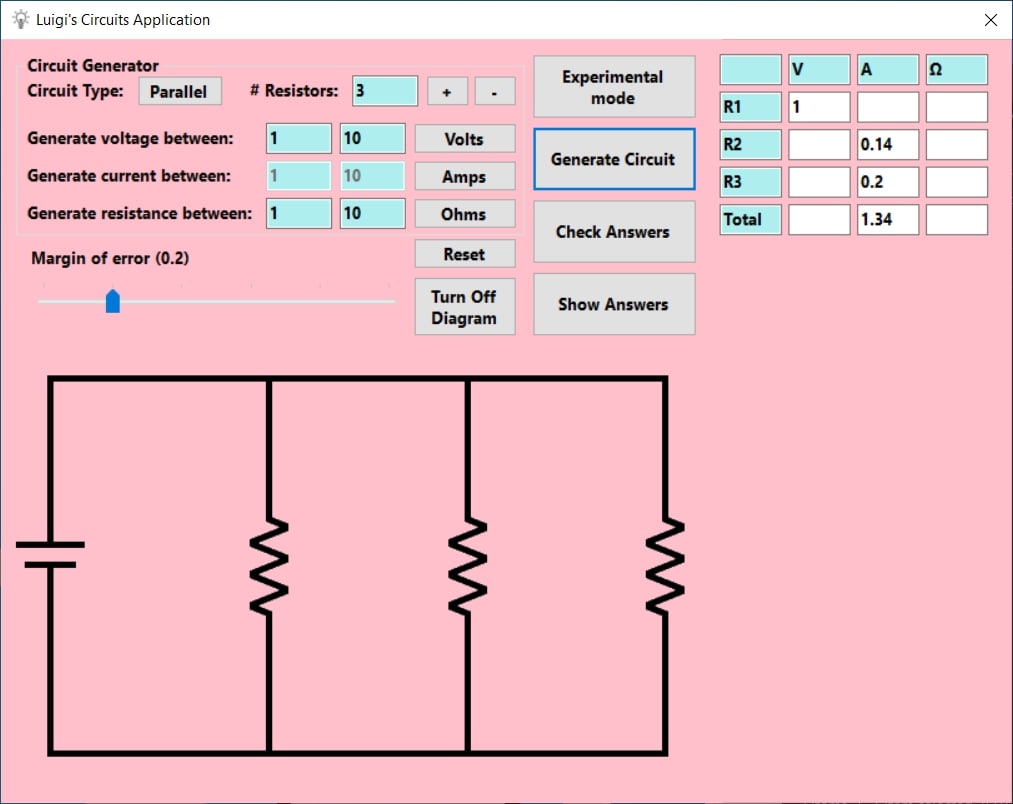
Task: Click the A column header cell
Action: (x=888, y=69)
